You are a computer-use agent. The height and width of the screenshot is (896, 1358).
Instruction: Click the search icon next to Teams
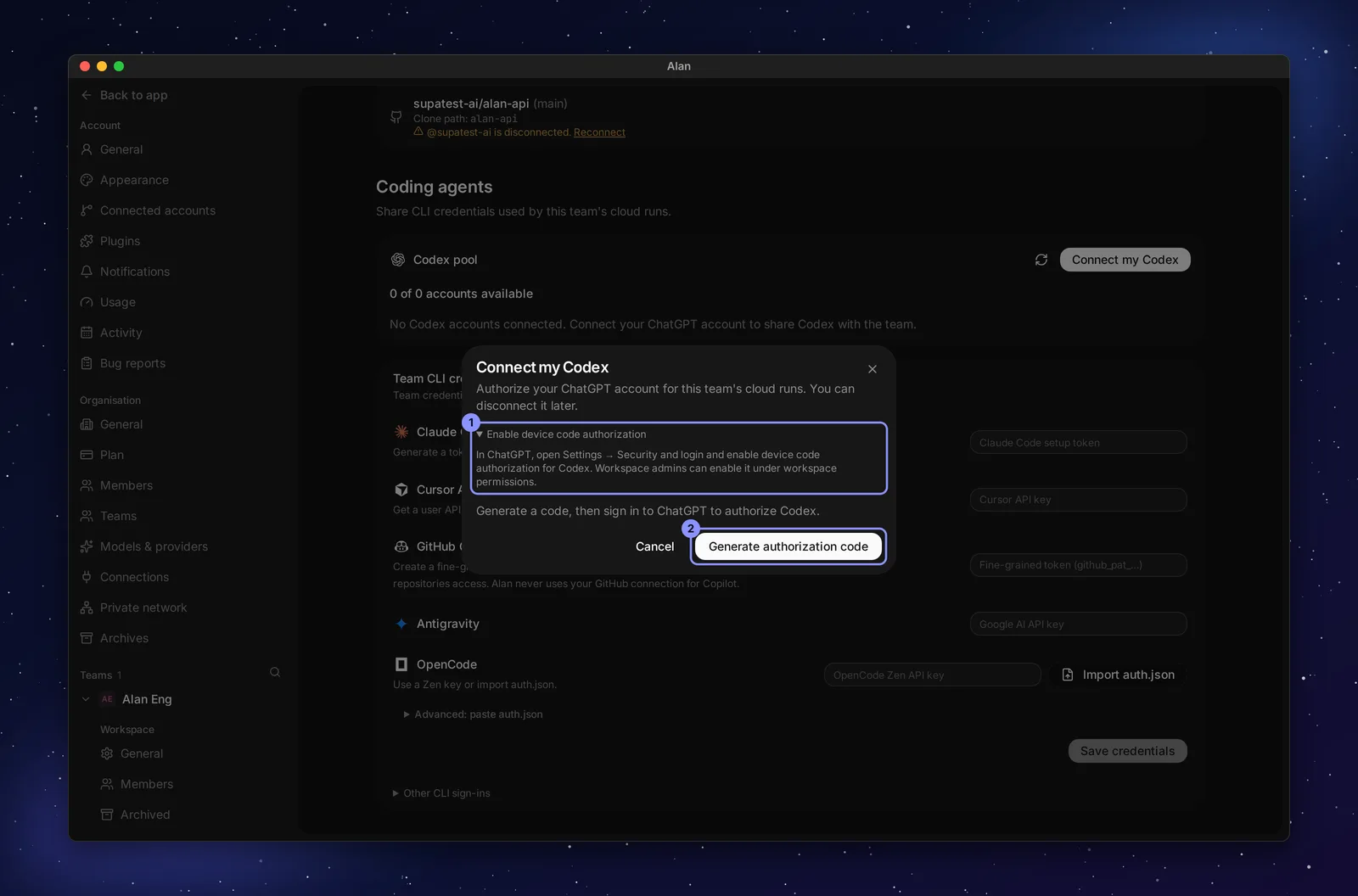coord(275,672)
